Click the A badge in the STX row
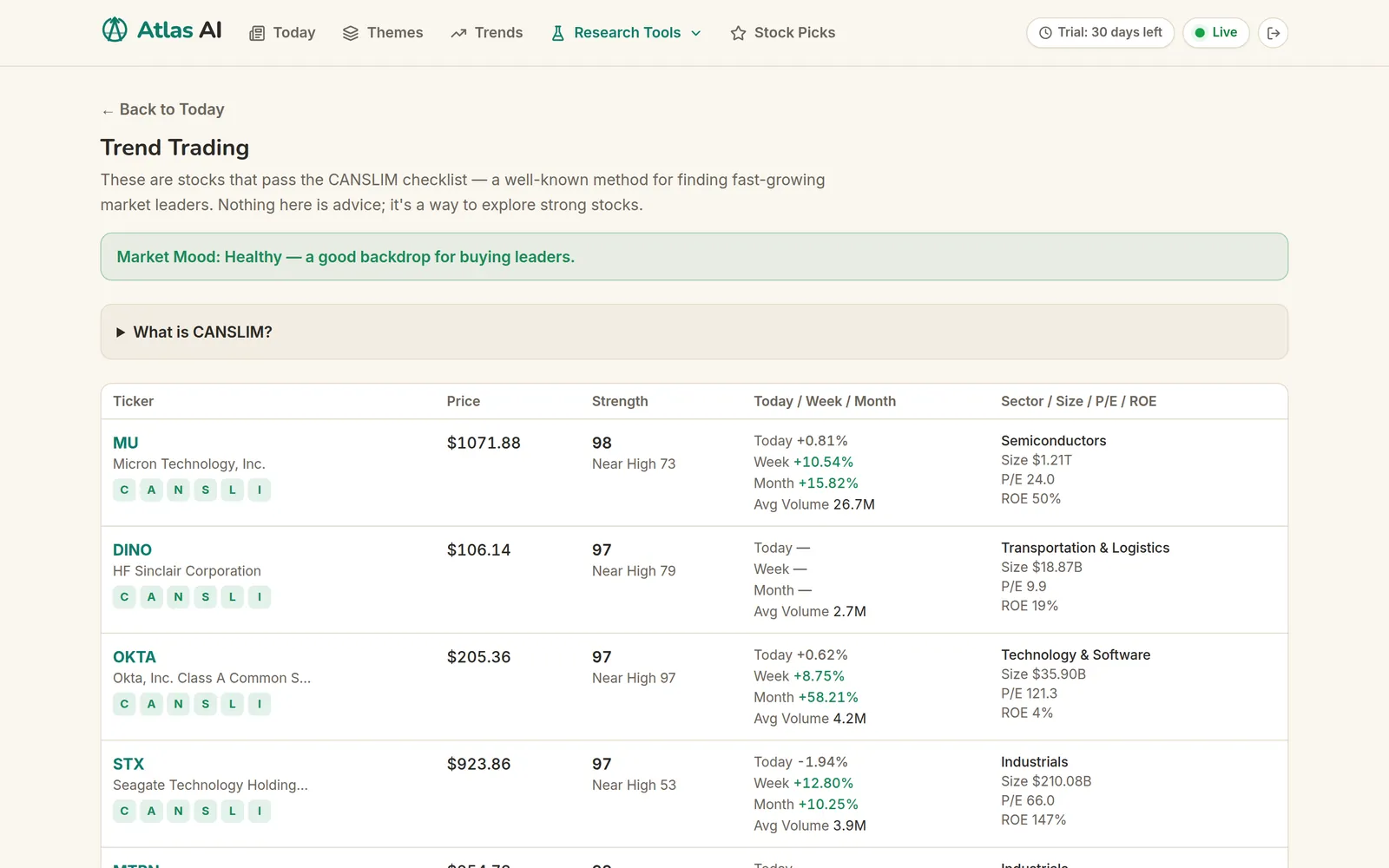This screenshot has height=868, width=1389. pos(151,811)
